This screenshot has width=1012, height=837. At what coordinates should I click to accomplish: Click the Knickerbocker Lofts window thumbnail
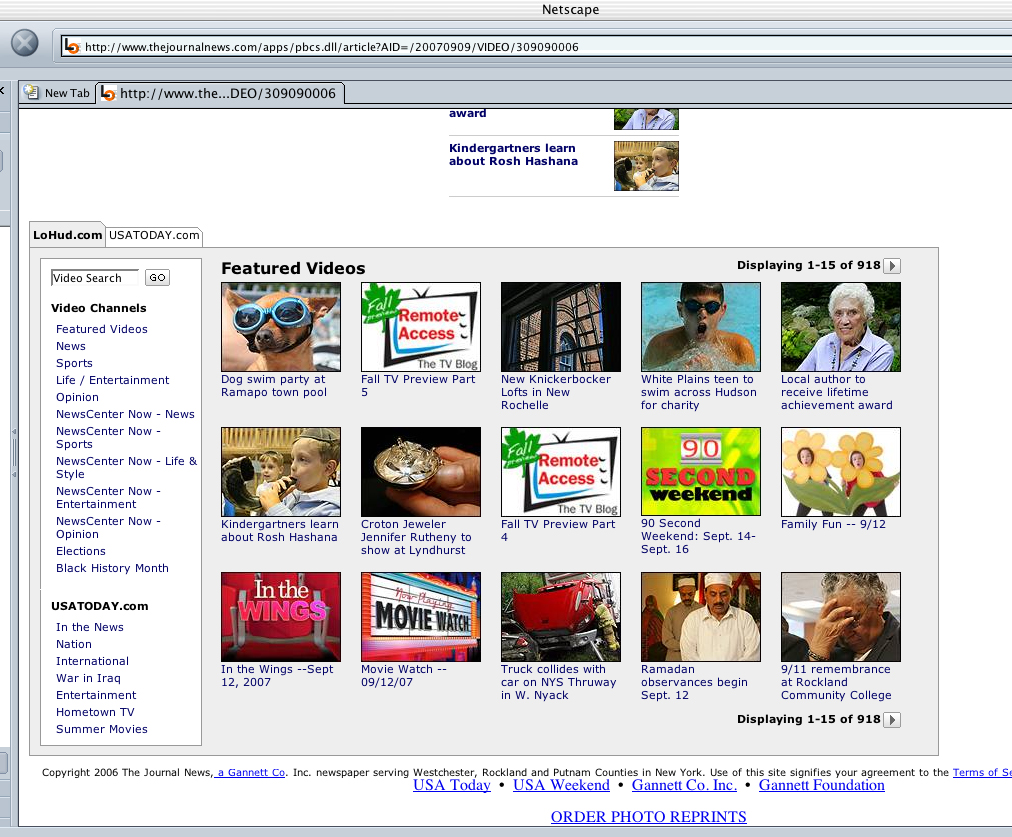561,327
